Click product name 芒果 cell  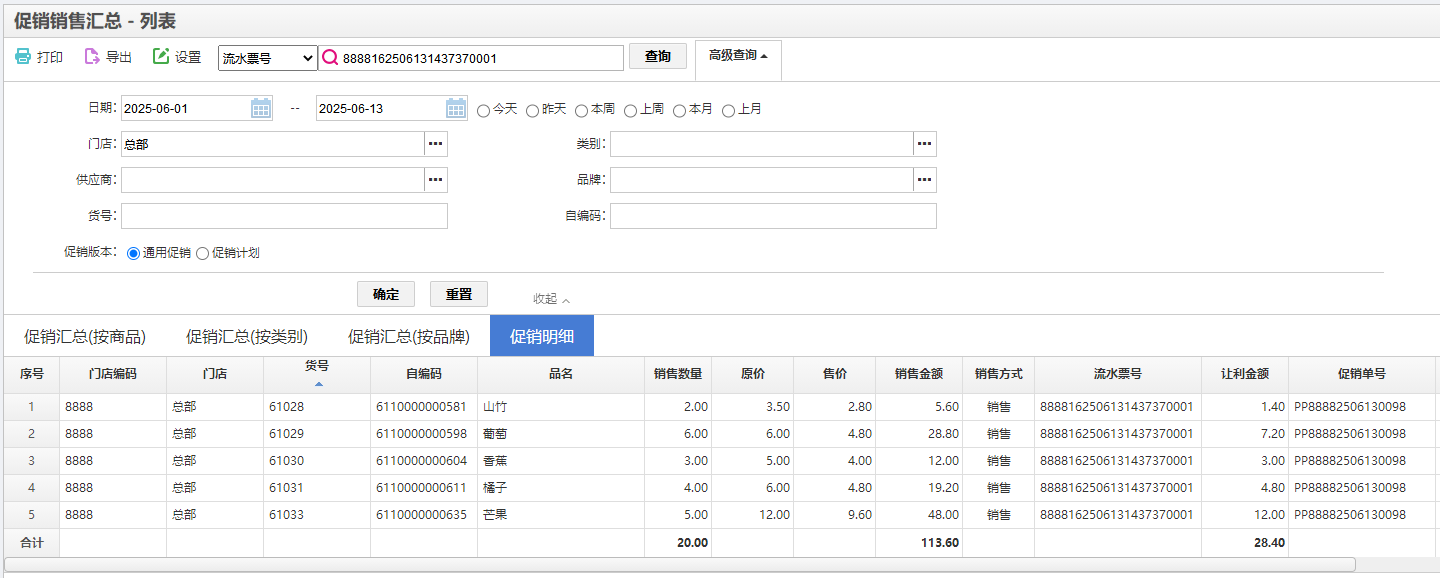click(561, 515)
